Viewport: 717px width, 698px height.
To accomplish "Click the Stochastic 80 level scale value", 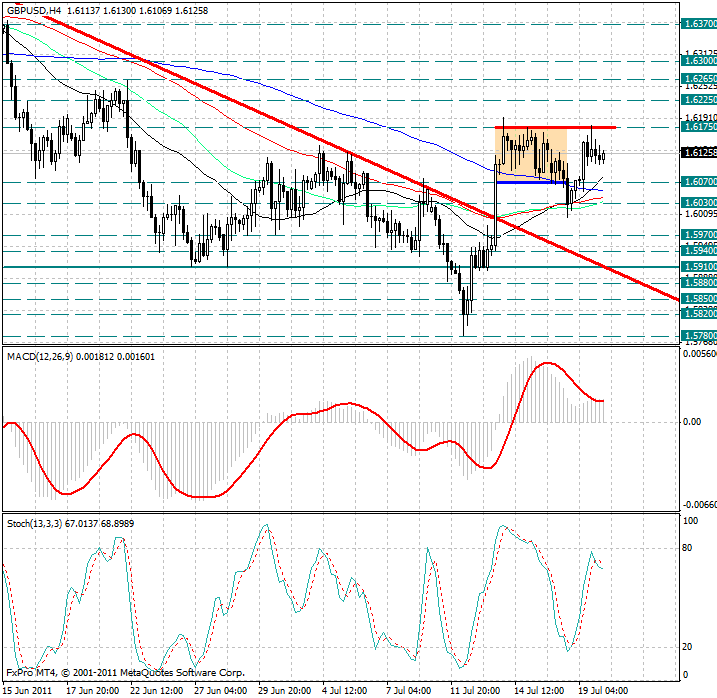I will point(687,548).
